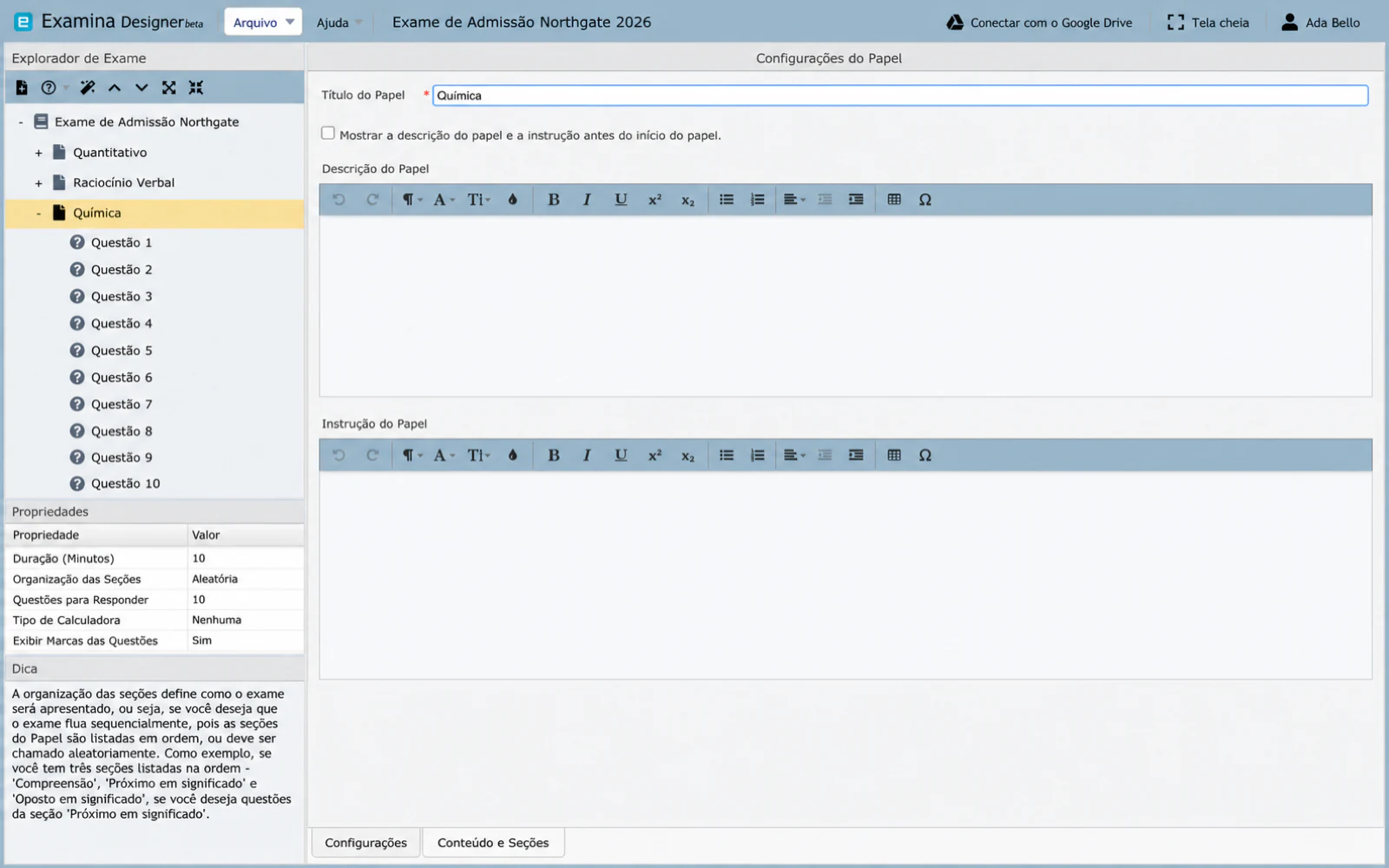1389x868 pixels.
Task: Move item down with the down chevron
Action: (142, 88)
